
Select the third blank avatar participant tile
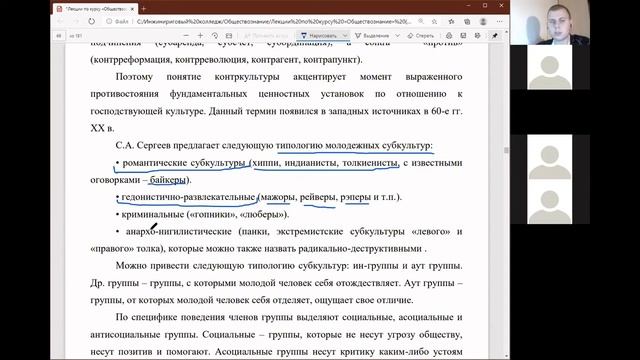click(x=550, y=202)
